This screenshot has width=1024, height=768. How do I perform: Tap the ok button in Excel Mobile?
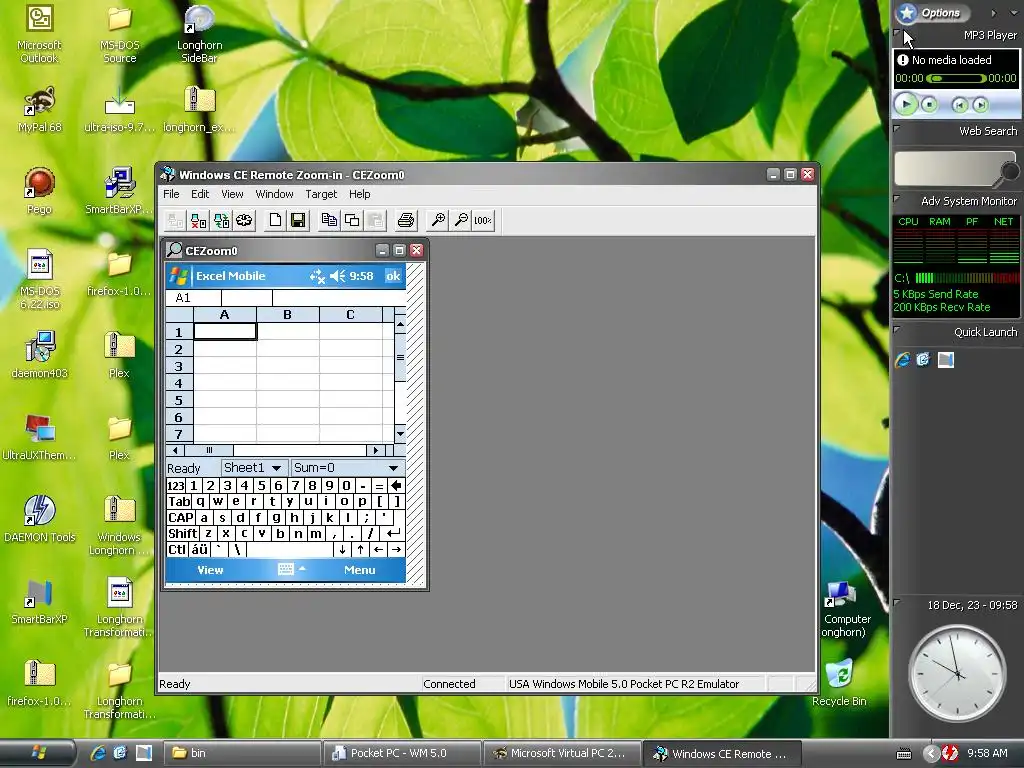click(x=393, y=276)
